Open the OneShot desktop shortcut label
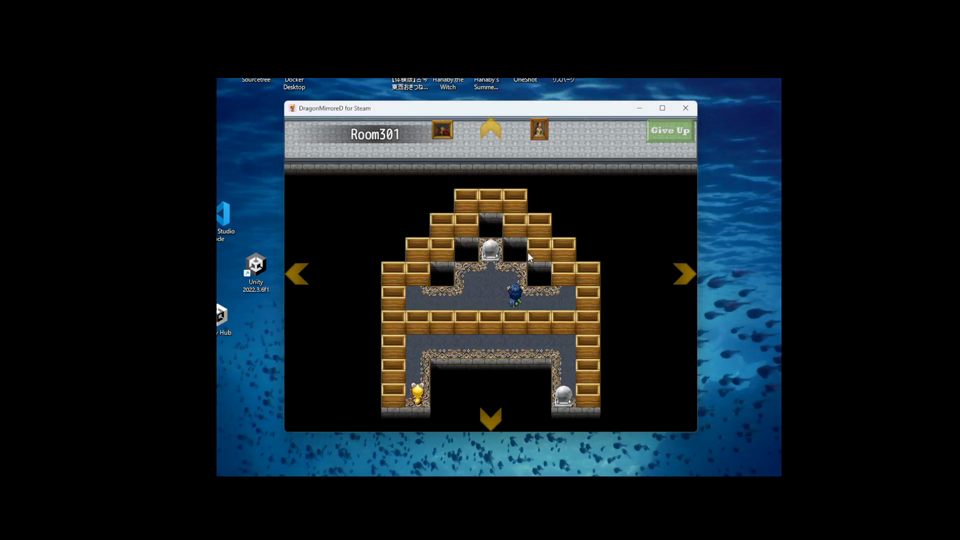960x540 pixels. coord(525,80)
